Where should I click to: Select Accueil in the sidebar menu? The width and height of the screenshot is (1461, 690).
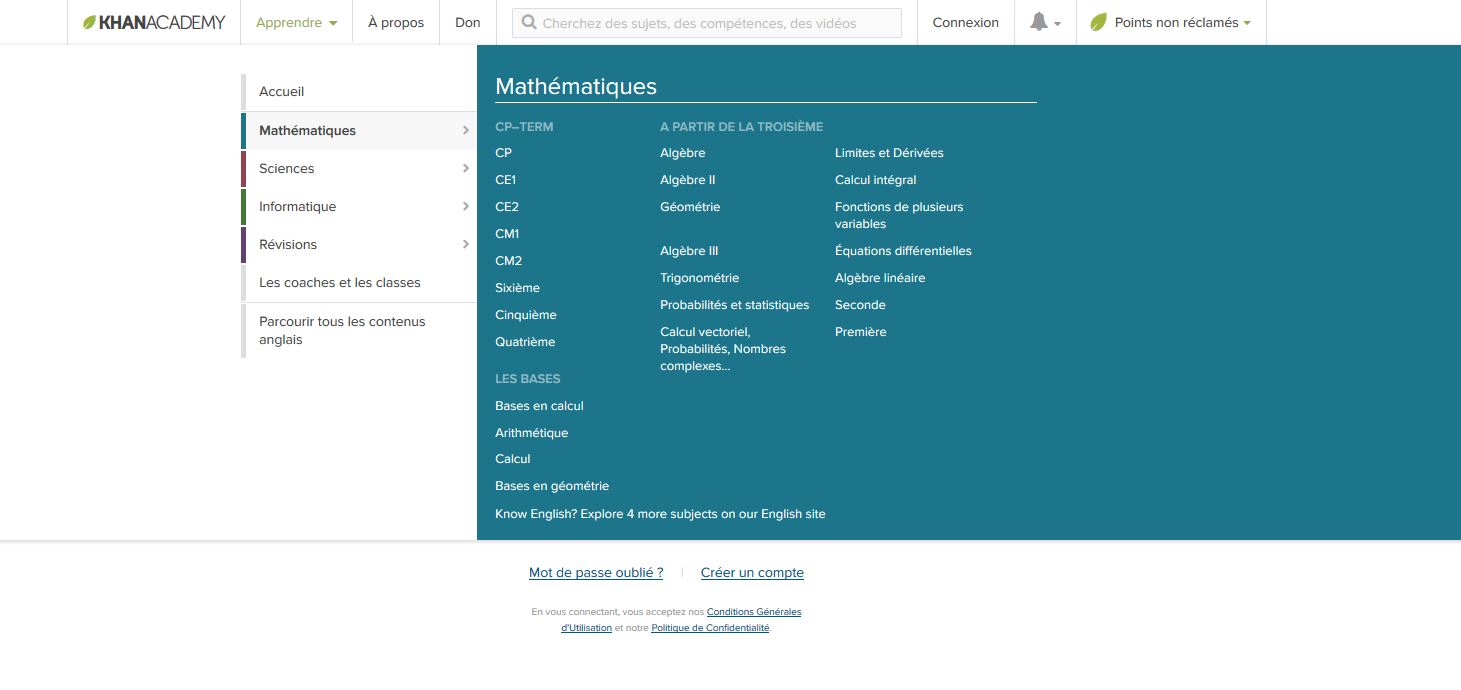281,91
